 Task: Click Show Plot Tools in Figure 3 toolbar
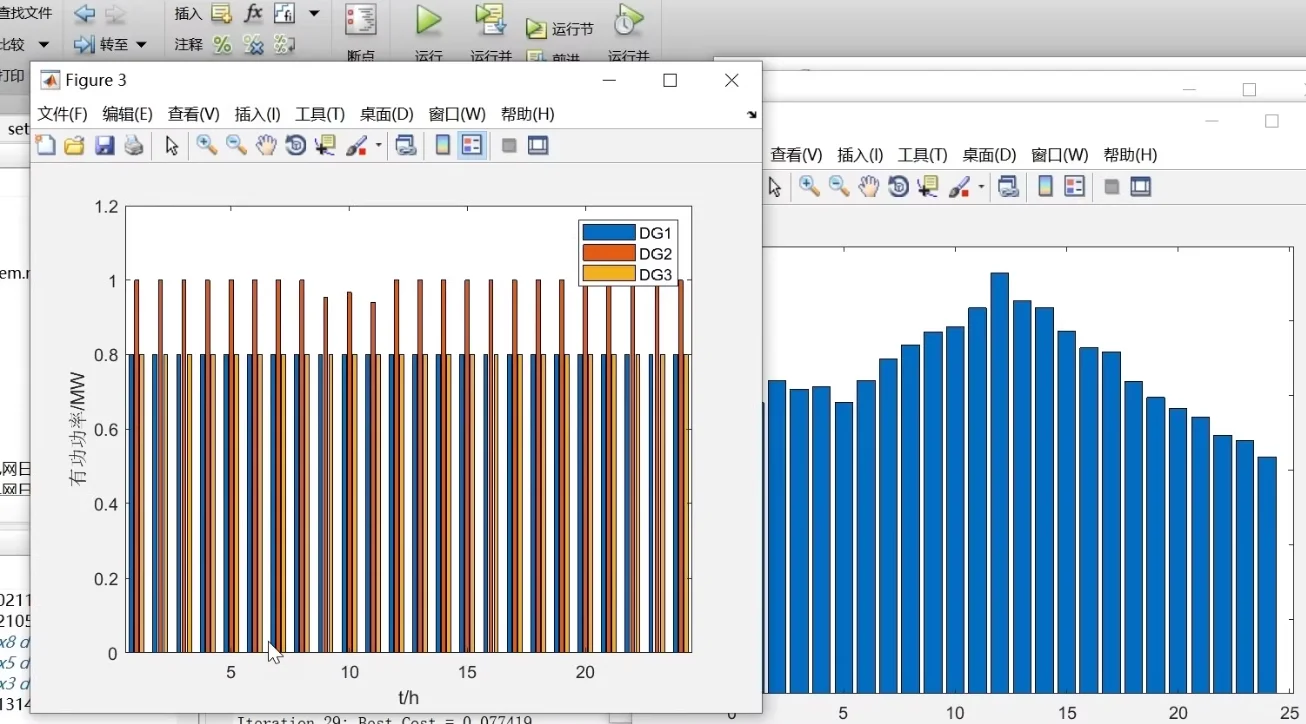538,146
